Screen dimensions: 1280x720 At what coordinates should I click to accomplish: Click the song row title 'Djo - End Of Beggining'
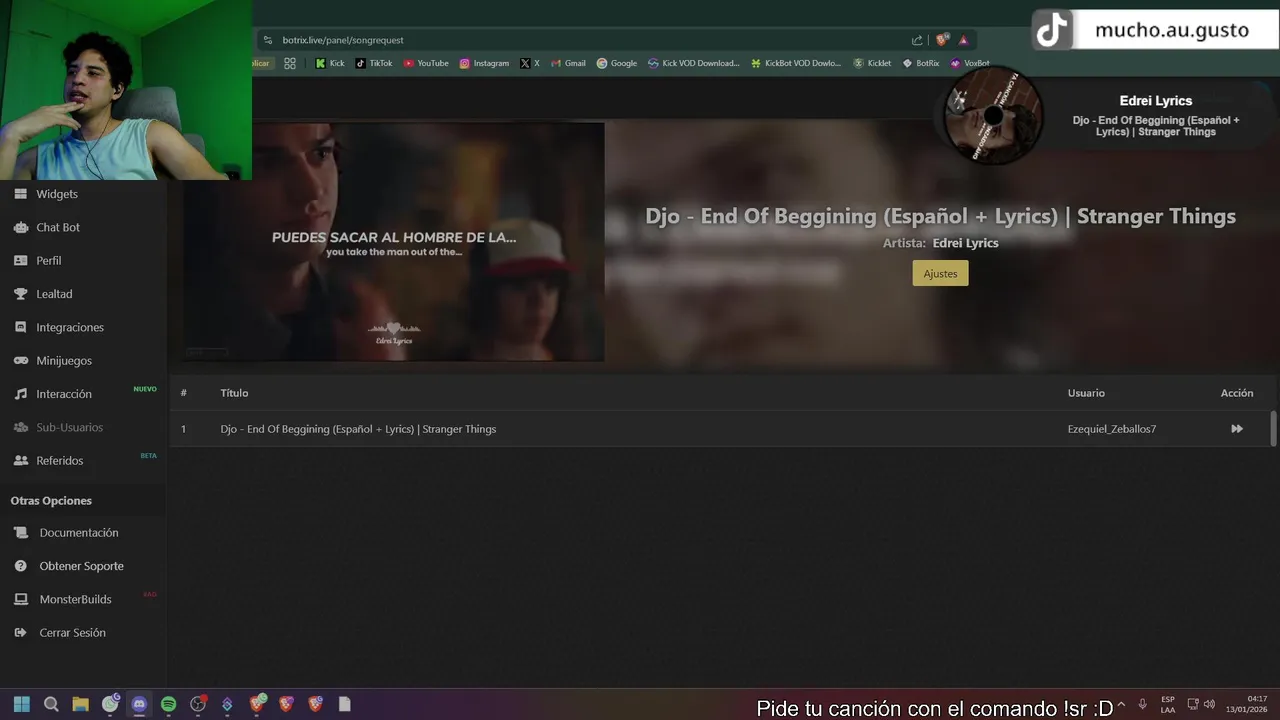[358, 429]
